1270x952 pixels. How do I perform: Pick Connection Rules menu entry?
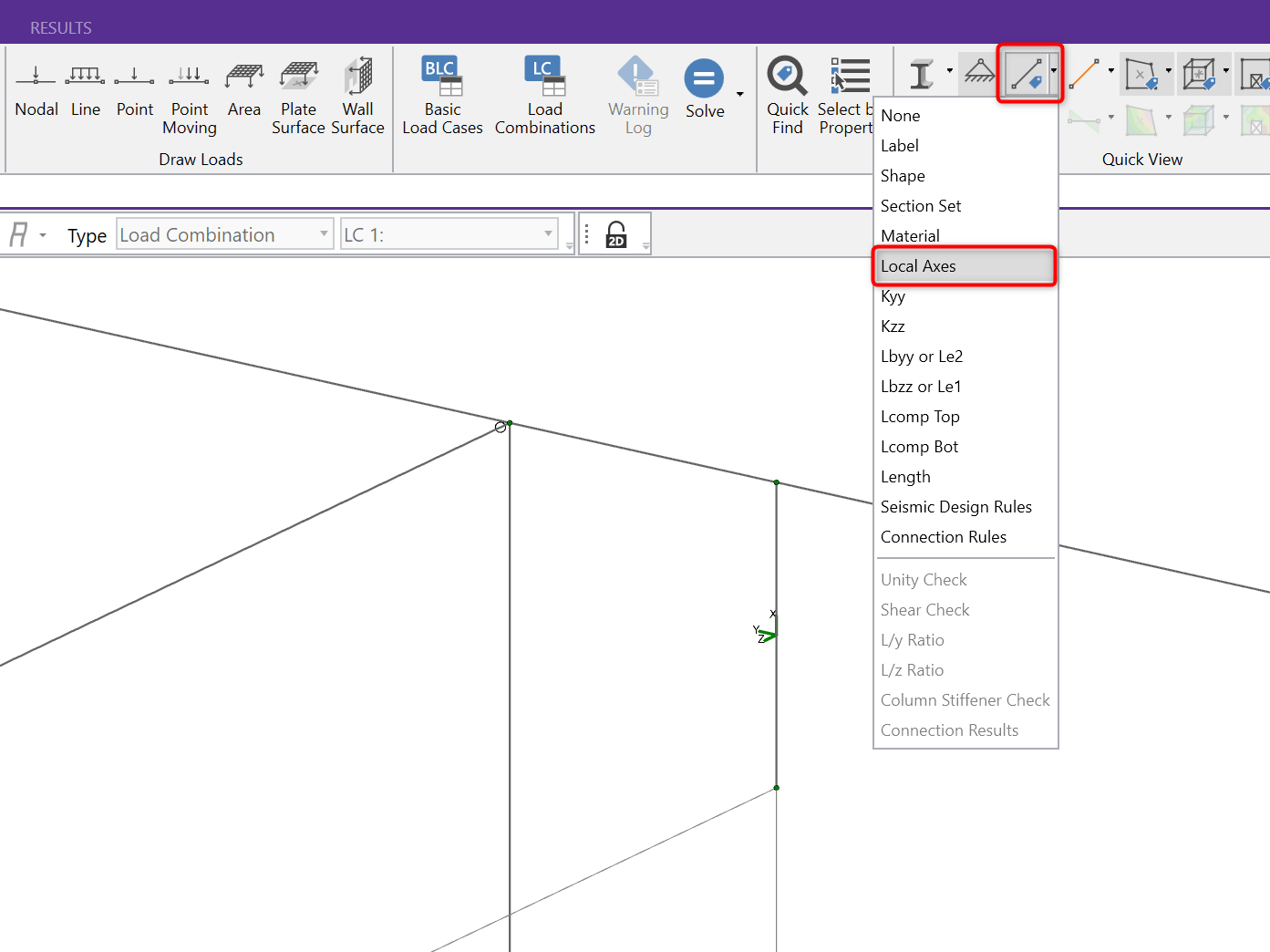[943, 537]
